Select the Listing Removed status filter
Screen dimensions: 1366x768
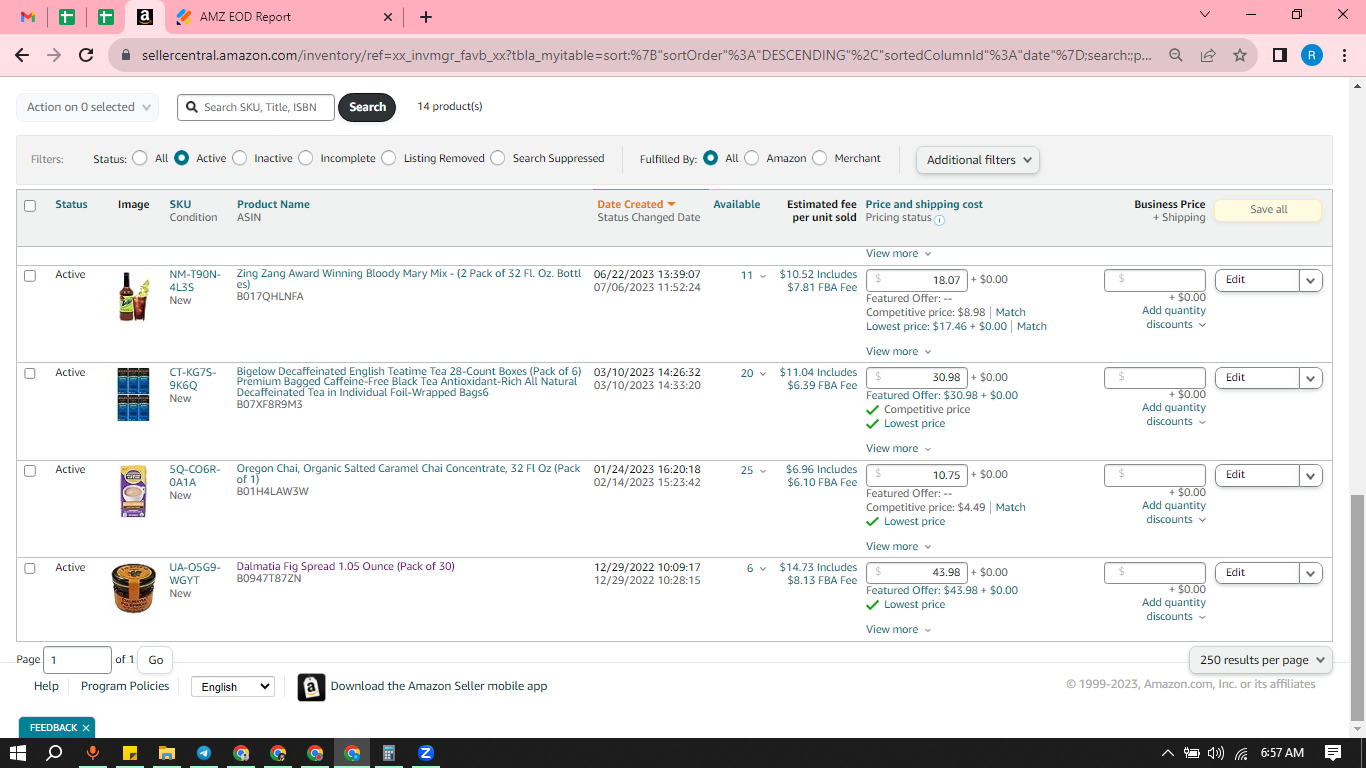pos(388,158)
